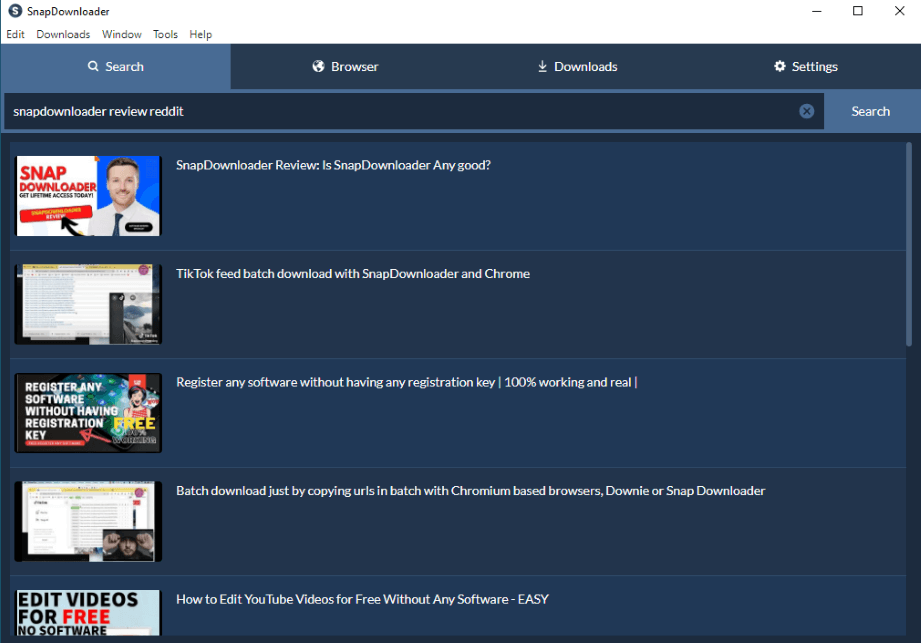The width and height of the screenshot is (921, 643).
Task: Select the TikTok feed batch download thumbnail
Action: click(88, 304)
